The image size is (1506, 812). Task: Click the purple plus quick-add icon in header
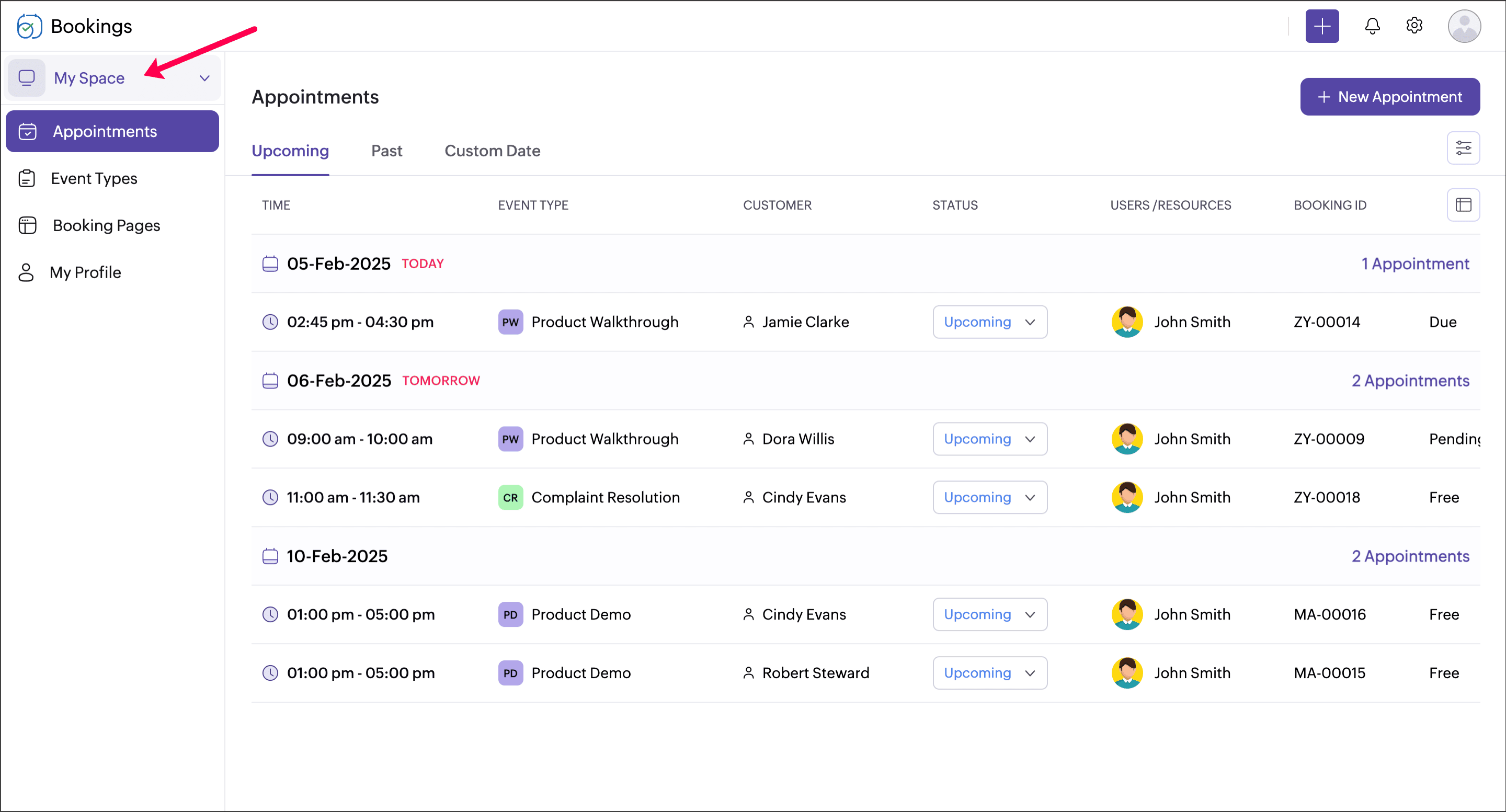[x=1322, y=26]
